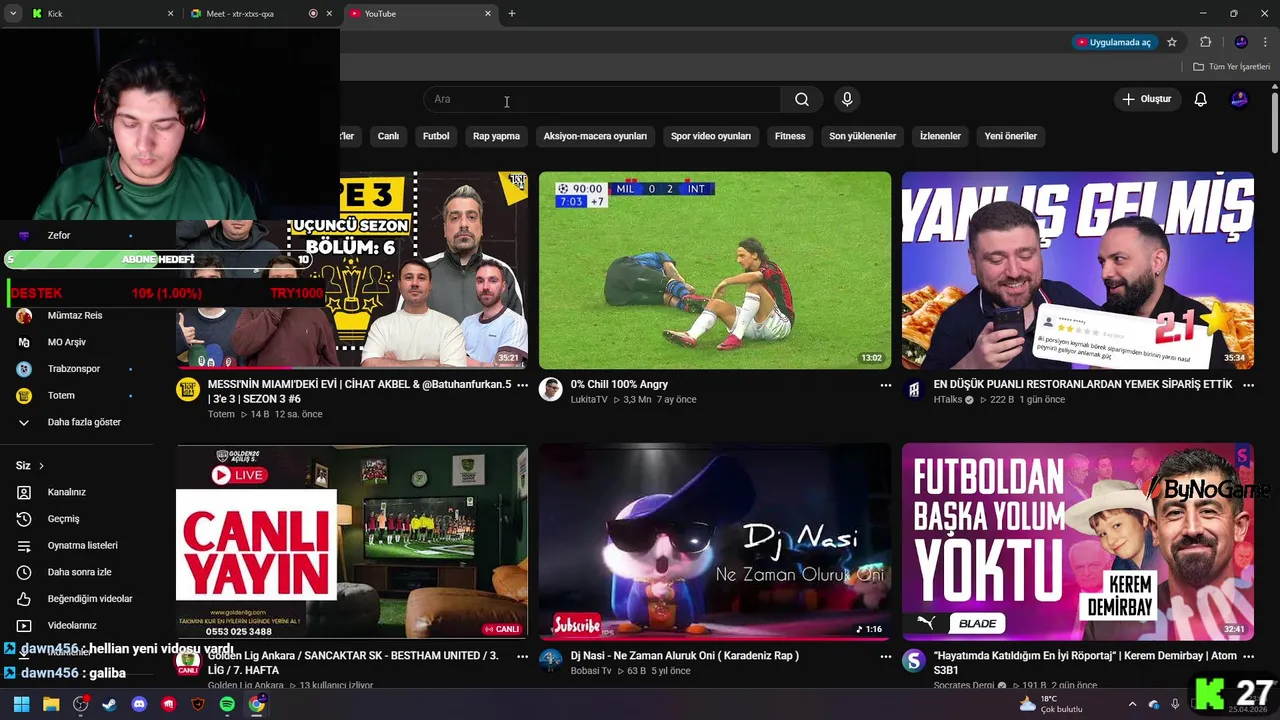Open Daha sonra izle in sidebar

(79, 572)
